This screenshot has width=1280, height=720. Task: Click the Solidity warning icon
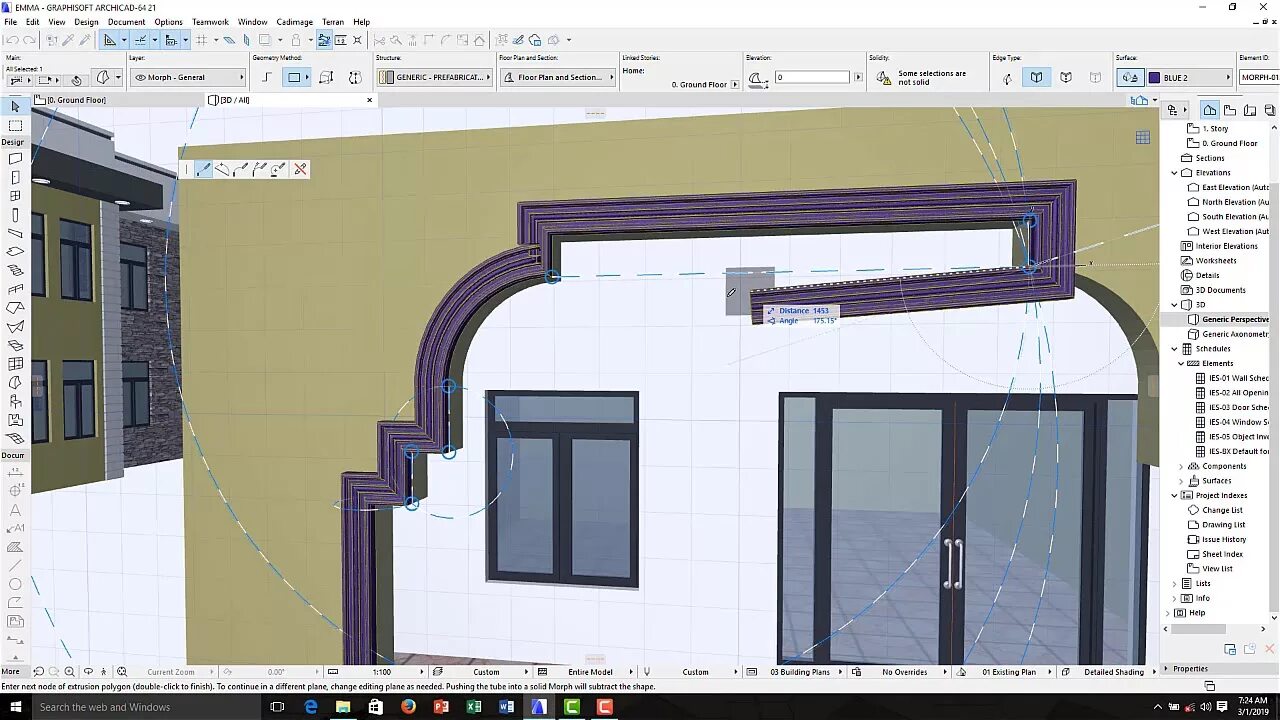(884, 77)
